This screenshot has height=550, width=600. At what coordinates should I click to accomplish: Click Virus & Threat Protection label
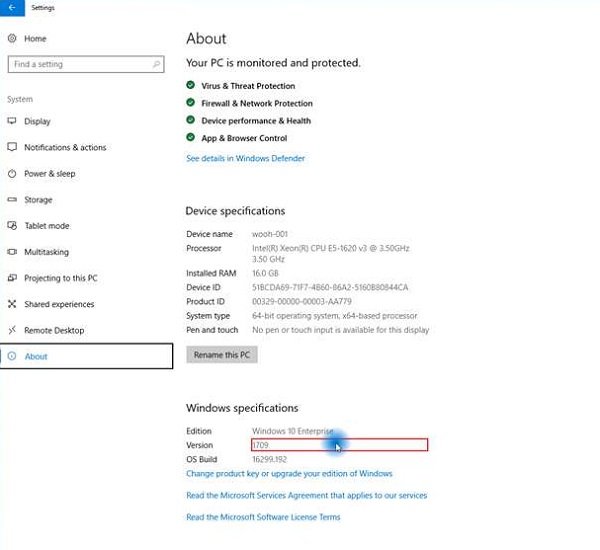pyautogui.click(x=248, y=86)
